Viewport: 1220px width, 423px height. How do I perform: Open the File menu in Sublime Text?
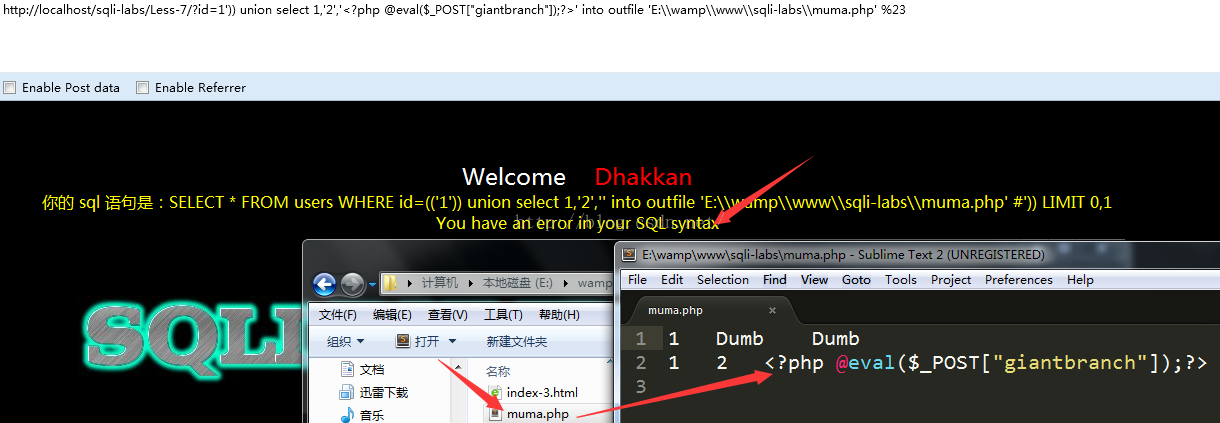[637, 280]
